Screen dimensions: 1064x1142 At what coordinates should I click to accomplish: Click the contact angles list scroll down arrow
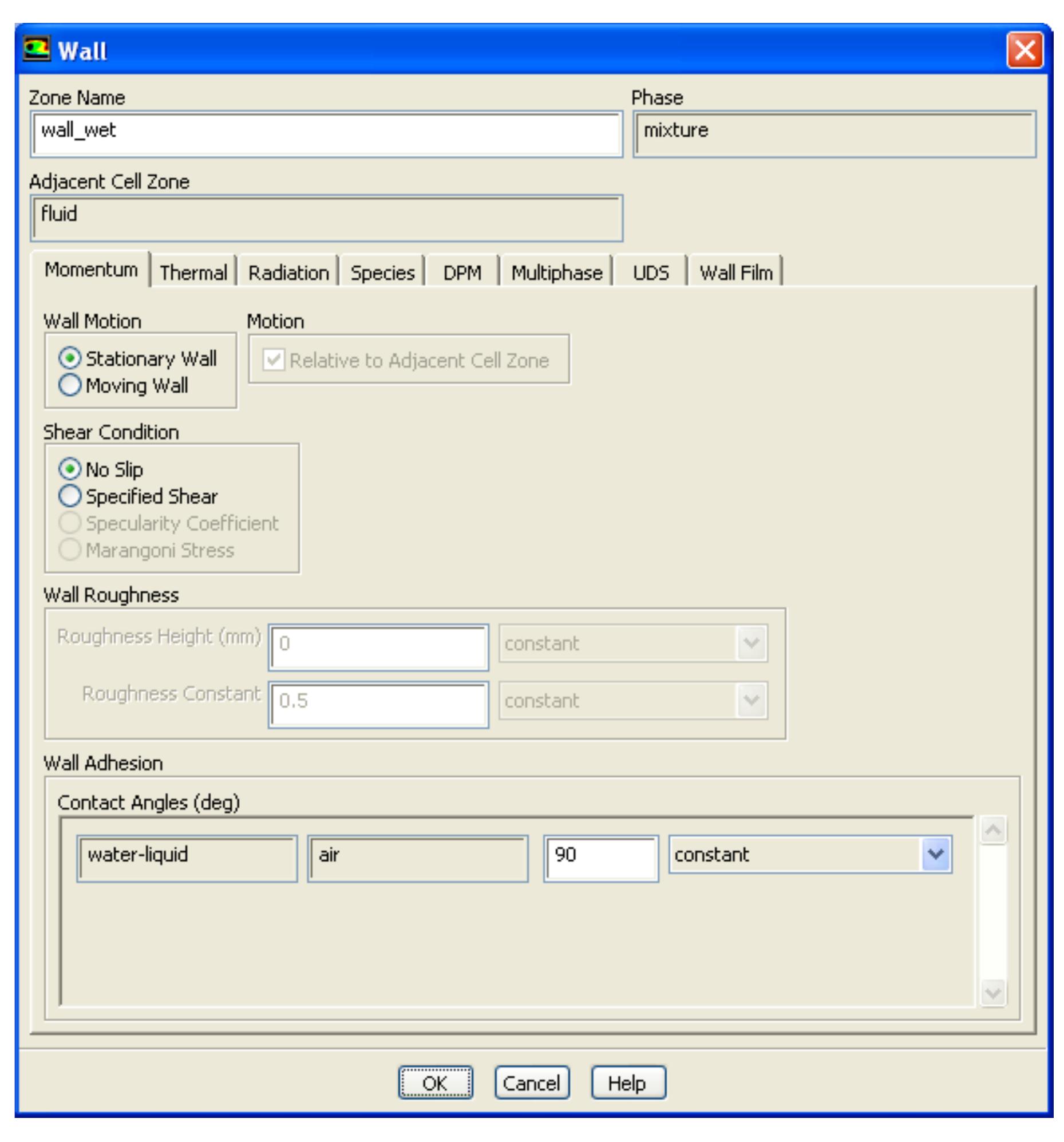[993, 992]
